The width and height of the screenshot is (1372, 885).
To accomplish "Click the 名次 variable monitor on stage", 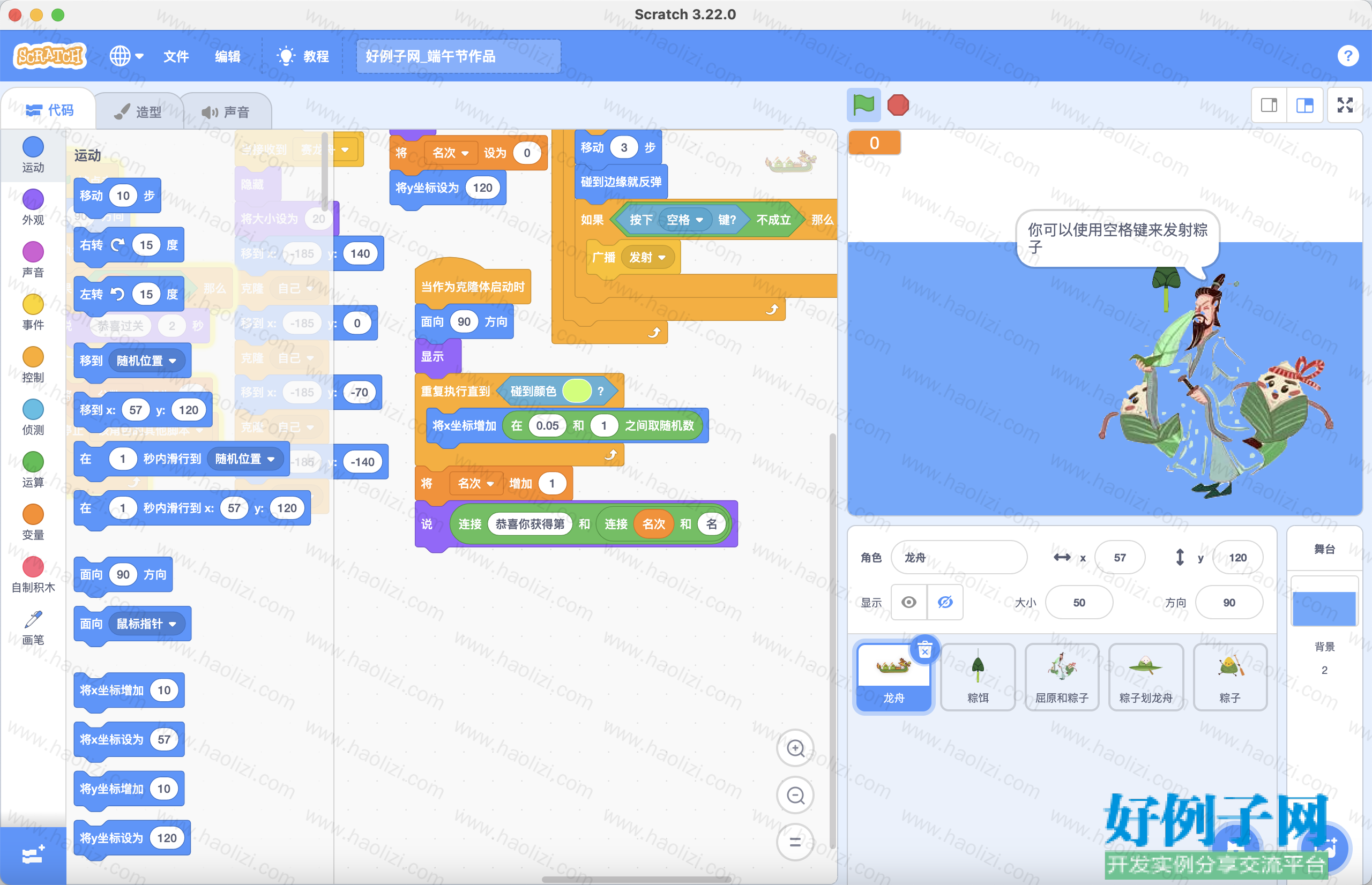I will coord(874,142).
